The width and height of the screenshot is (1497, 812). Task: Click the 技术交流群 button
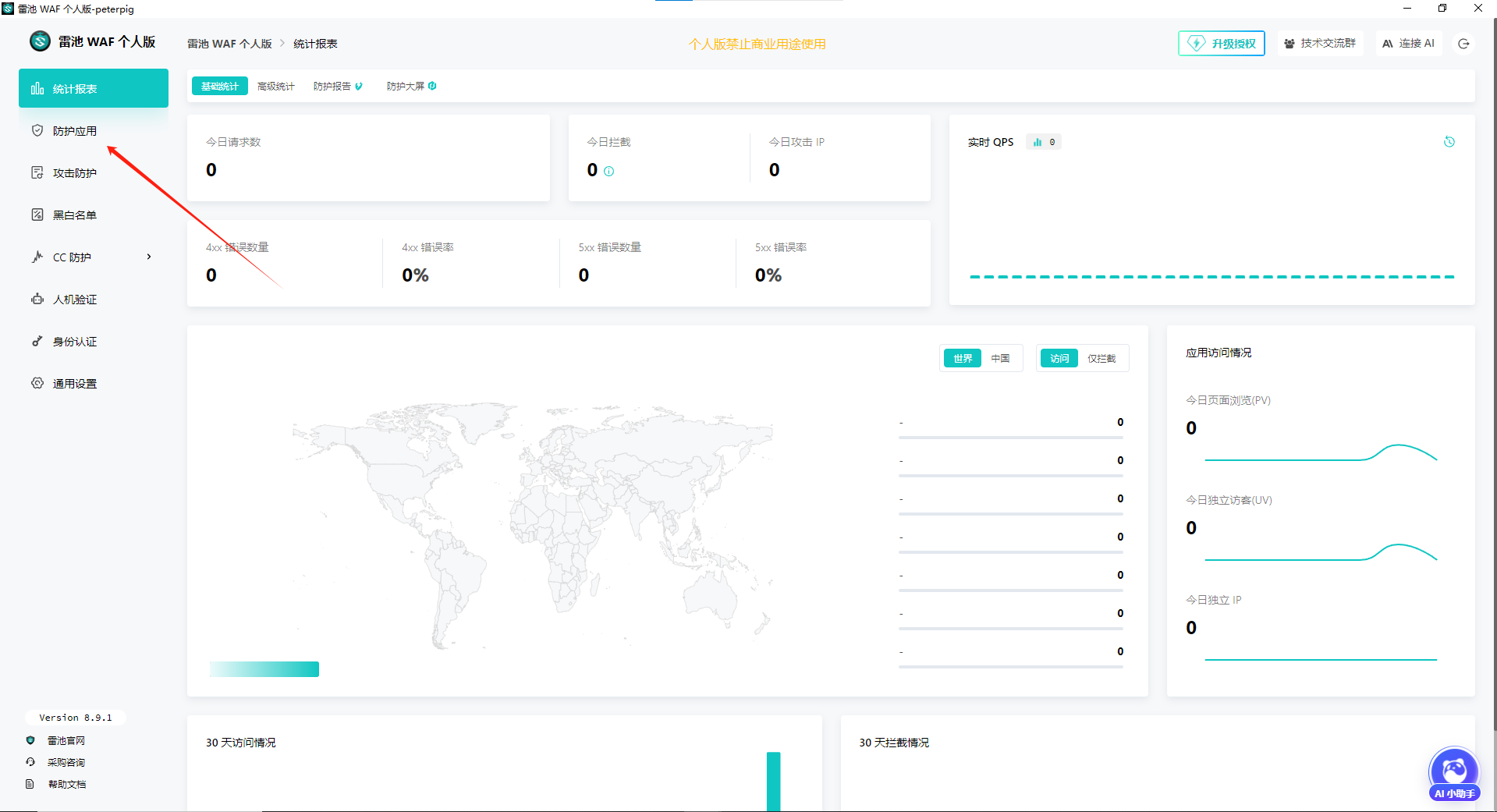tap(1320, 44)
